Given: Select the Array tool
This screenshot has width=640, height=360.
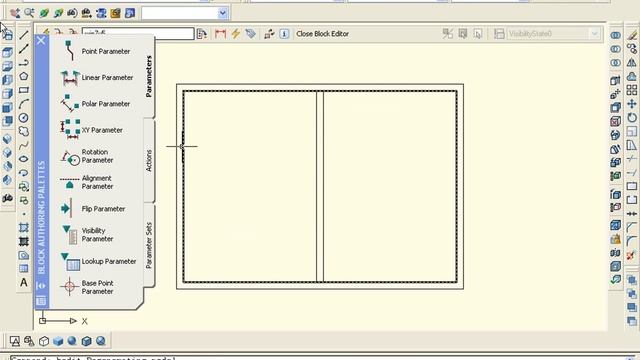Looking at the screenshot, I should (632, 90).
